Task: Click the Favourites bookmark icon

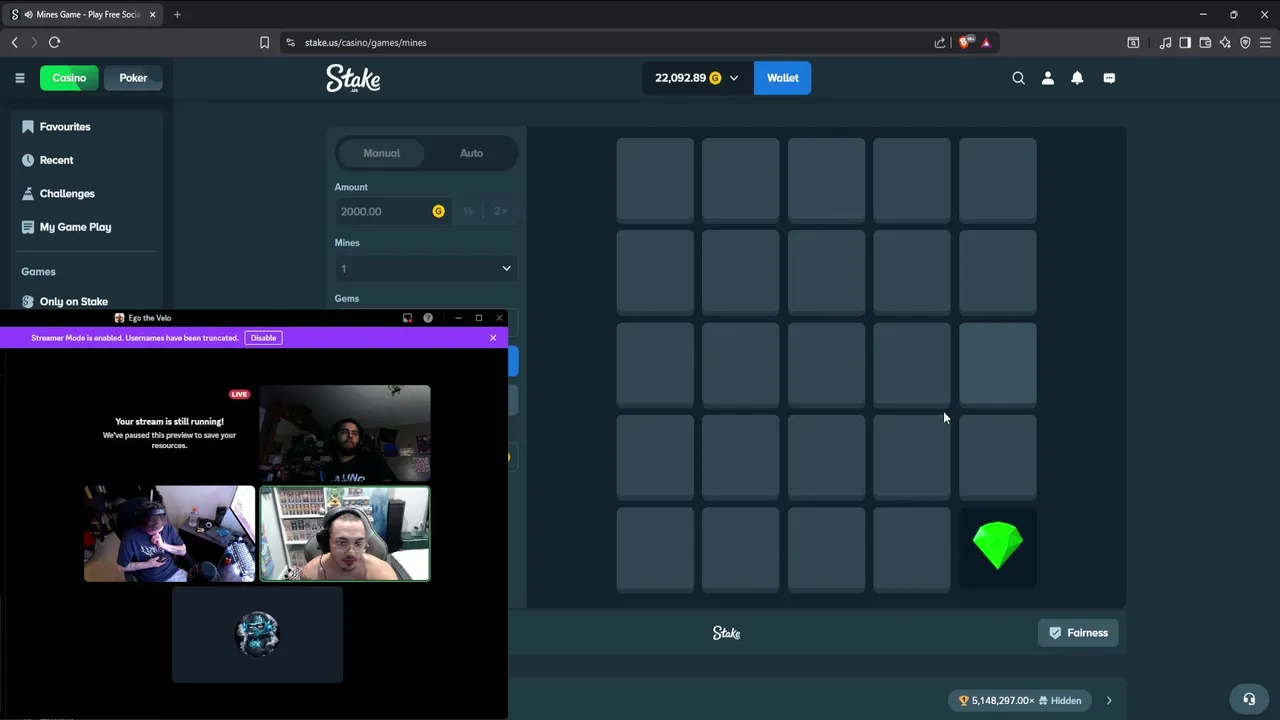Action: click(x=28, y=127)
